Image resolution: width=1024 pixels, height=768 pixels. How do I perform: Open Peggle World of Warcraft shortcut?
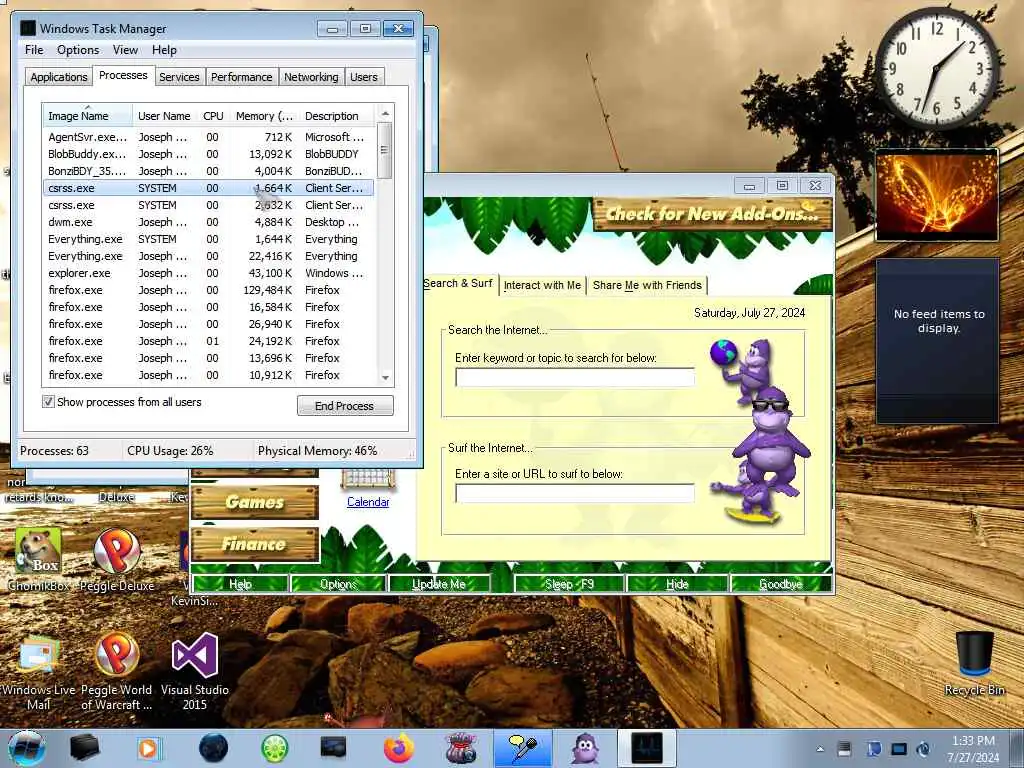coord(116,671)
